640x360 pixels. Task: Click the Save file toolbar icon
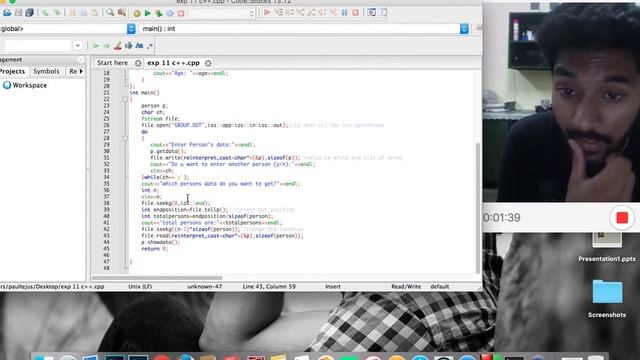18,13
